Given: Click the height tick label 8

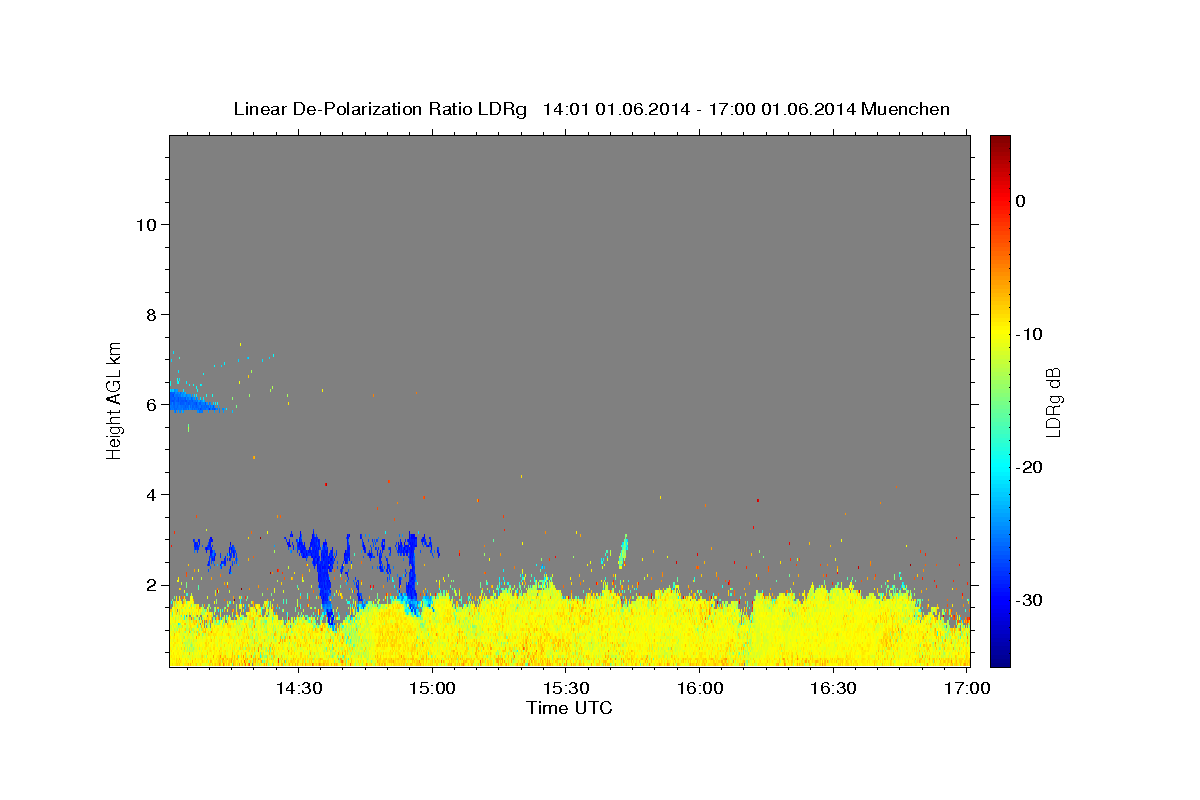Looking at the screenshot, I should (x=152, y=314).
